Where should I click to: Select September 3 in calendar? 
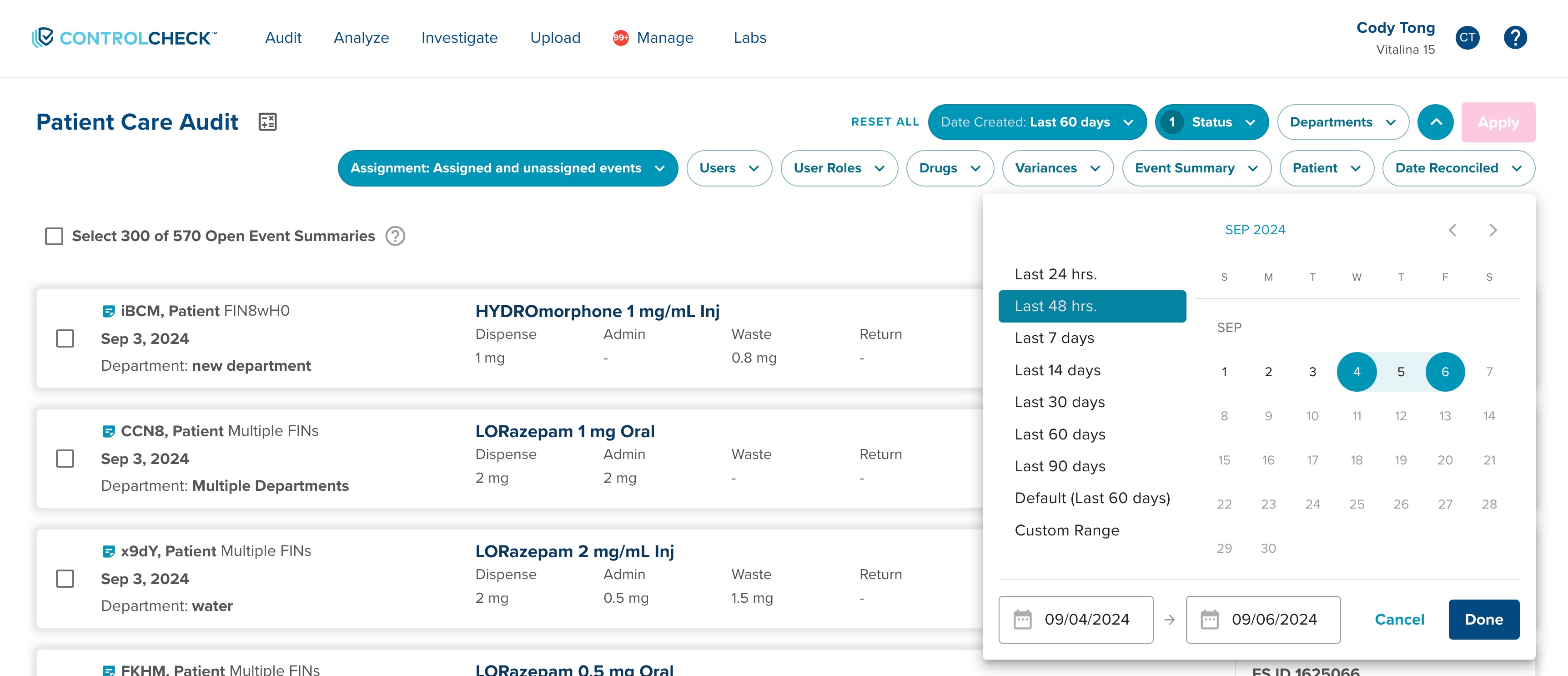pyautogui.click(x=1312, y=372)
